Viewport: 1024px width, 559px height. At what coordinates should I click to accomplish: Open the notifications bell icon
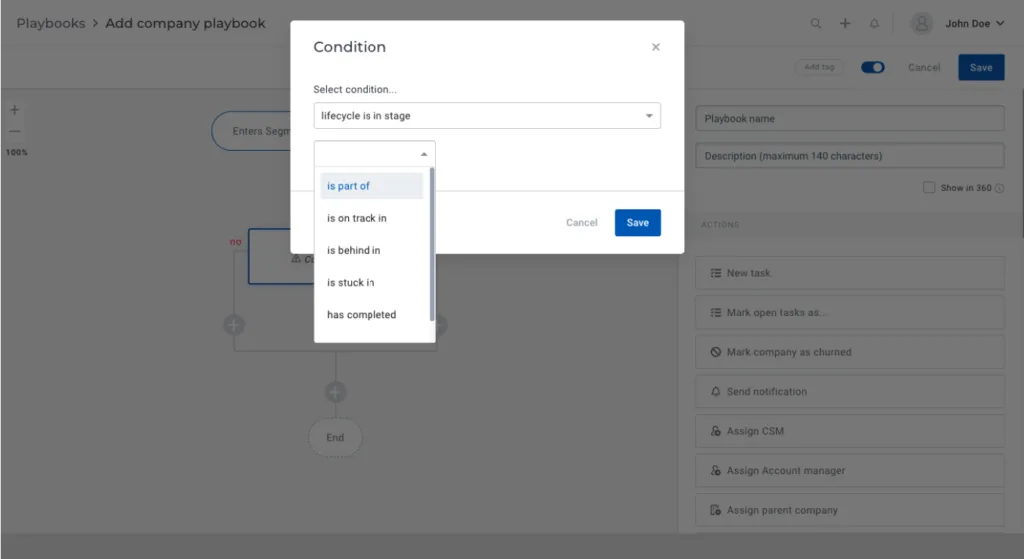click(x=874, y=24)
